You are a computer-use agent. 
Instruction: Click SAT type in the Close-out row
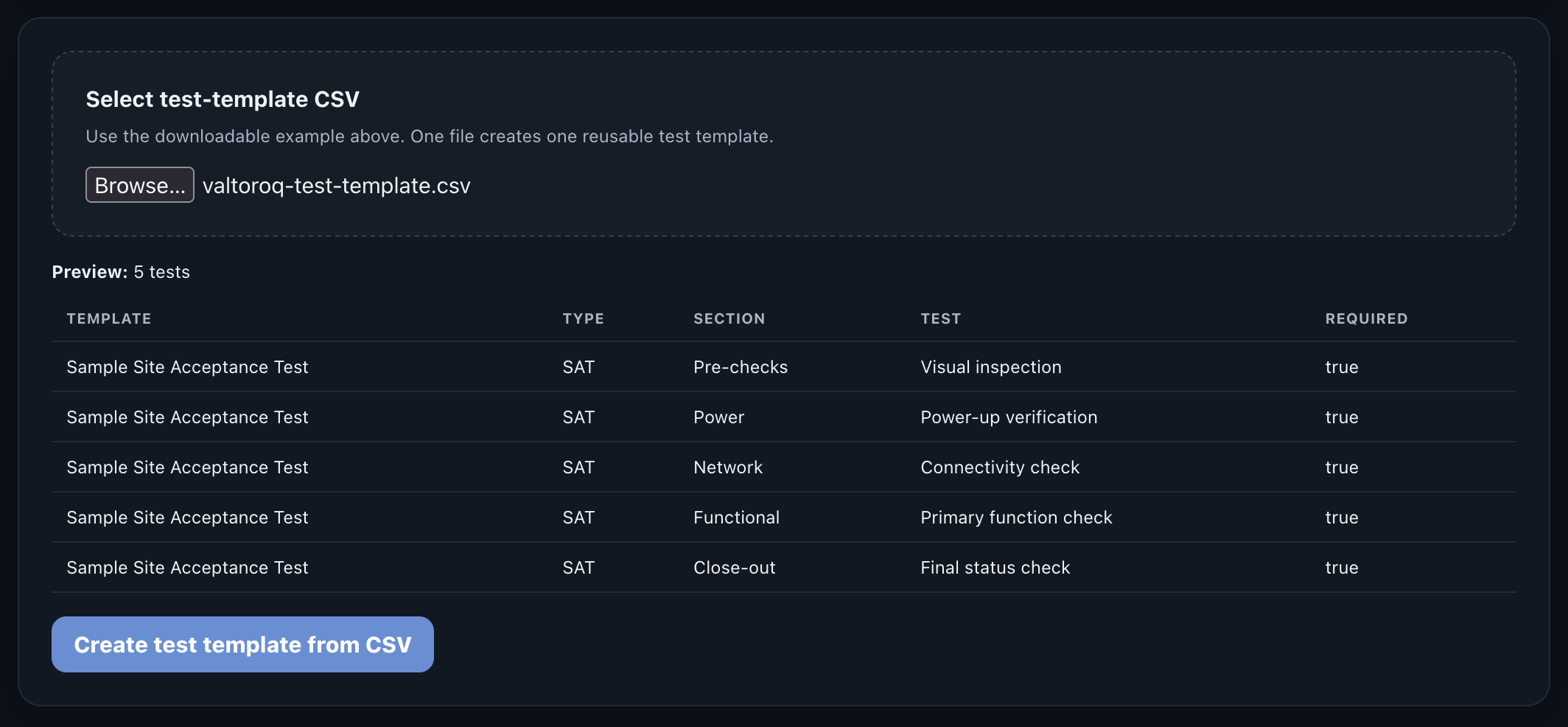[578, 568]
